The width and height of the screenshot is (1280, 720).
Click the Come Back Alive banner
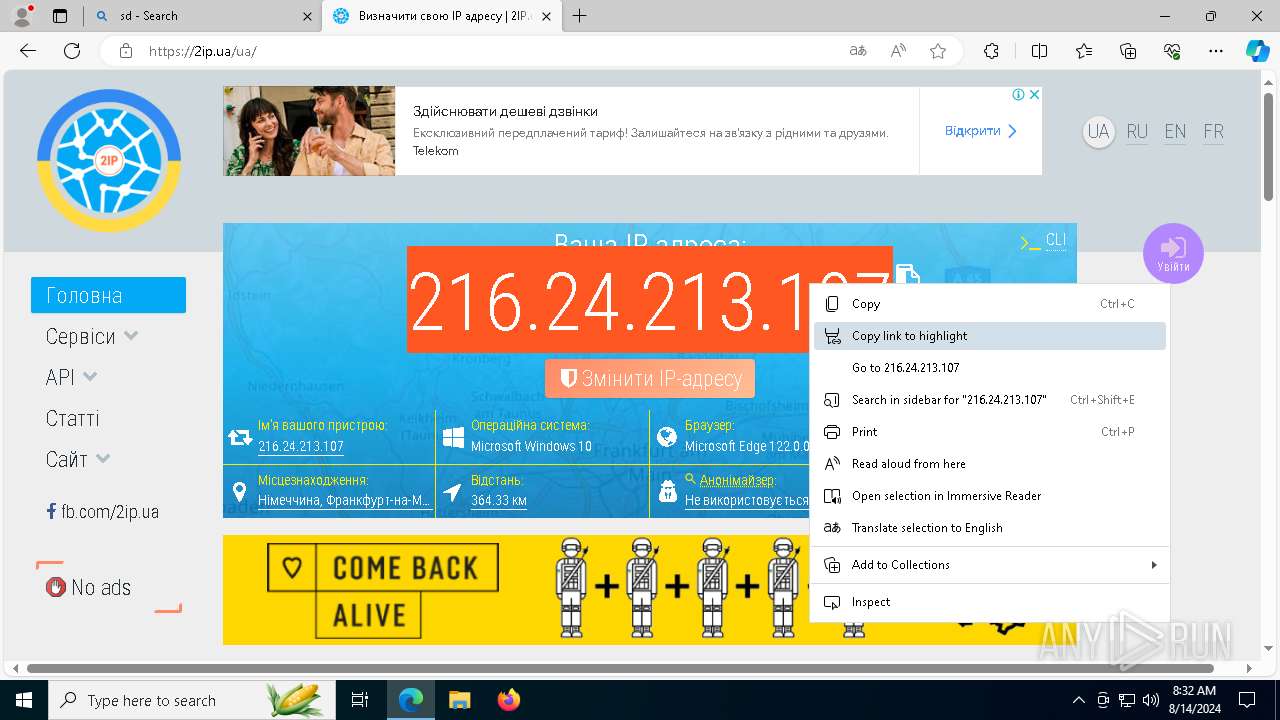[516, 590]
